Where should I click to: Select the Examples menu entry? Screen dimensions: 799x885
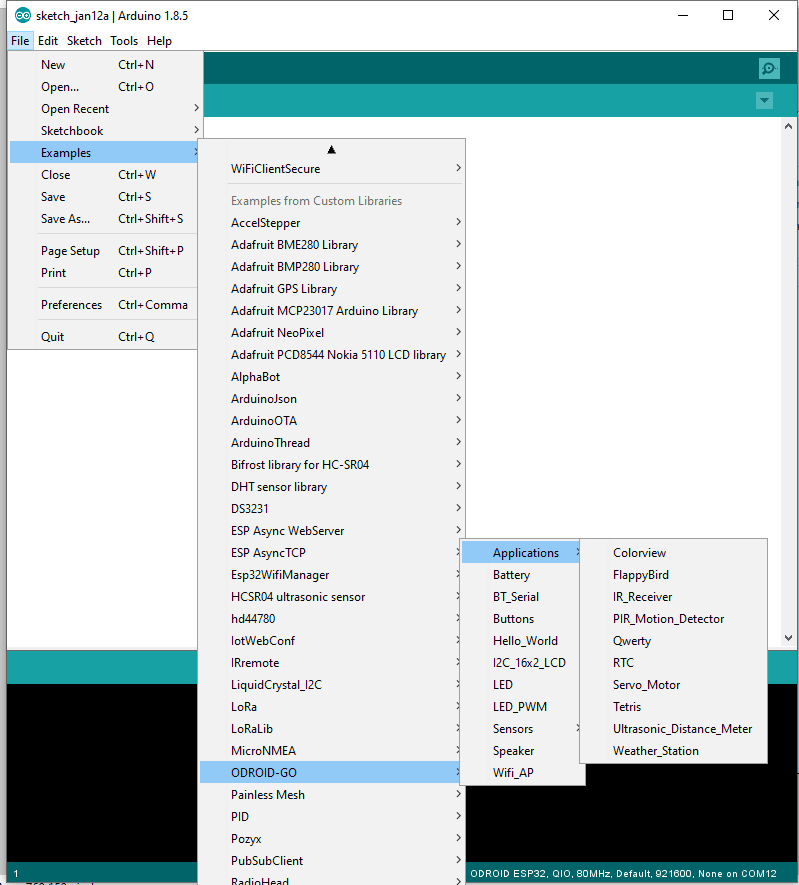(x=106, y=153)
